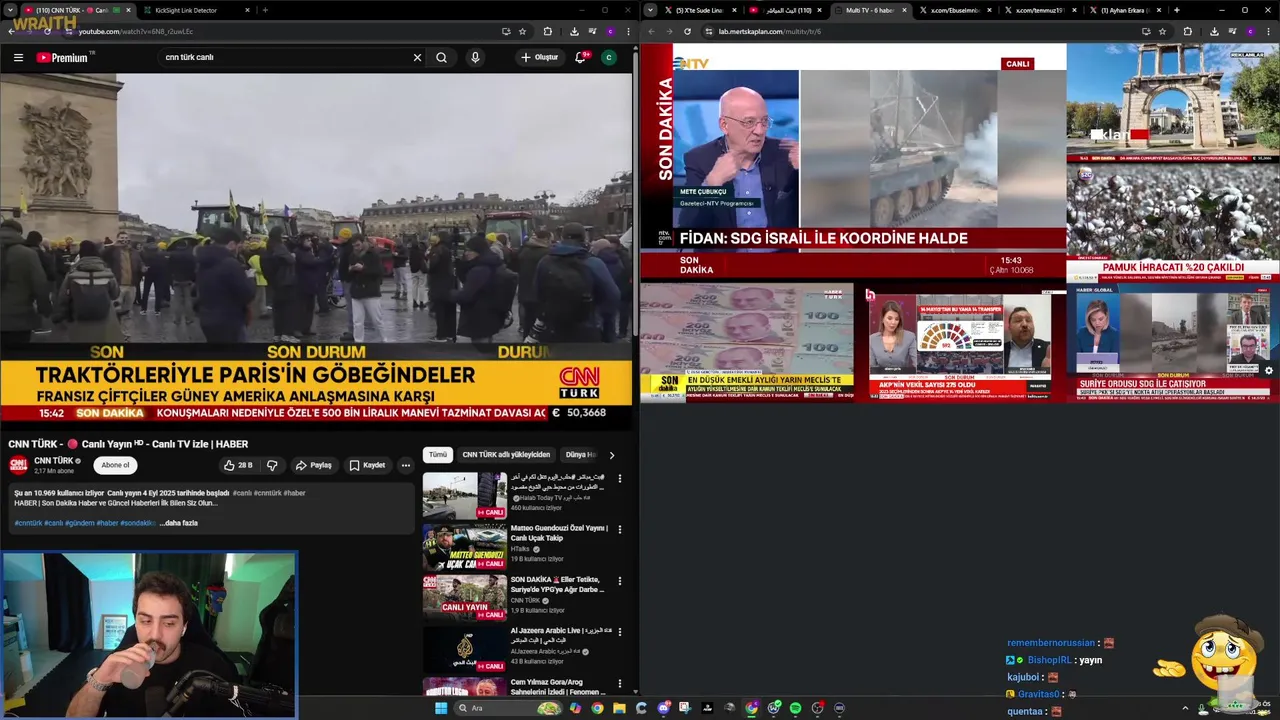The width and height of the screenshot is (1280, 720).
Task: Go back in the left browser window
Action: coord(12,31)
